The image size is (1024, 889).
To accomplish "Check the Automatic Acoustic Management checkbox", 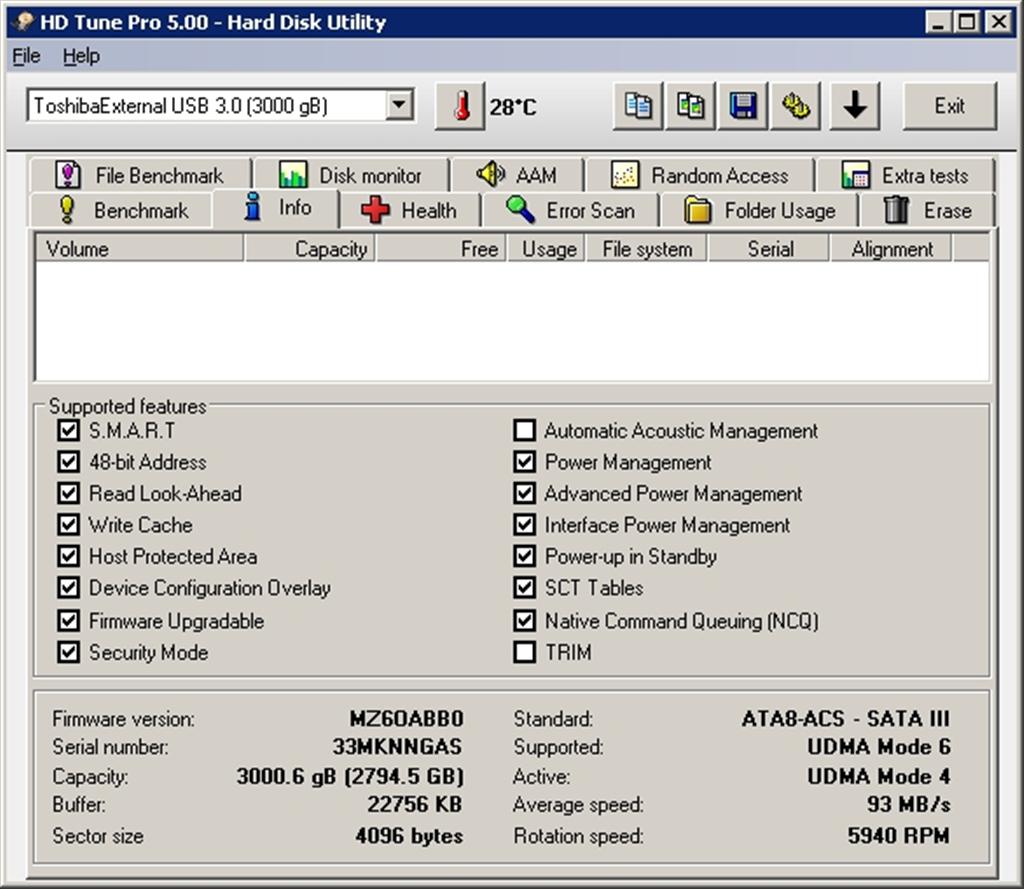I will 524,430.
